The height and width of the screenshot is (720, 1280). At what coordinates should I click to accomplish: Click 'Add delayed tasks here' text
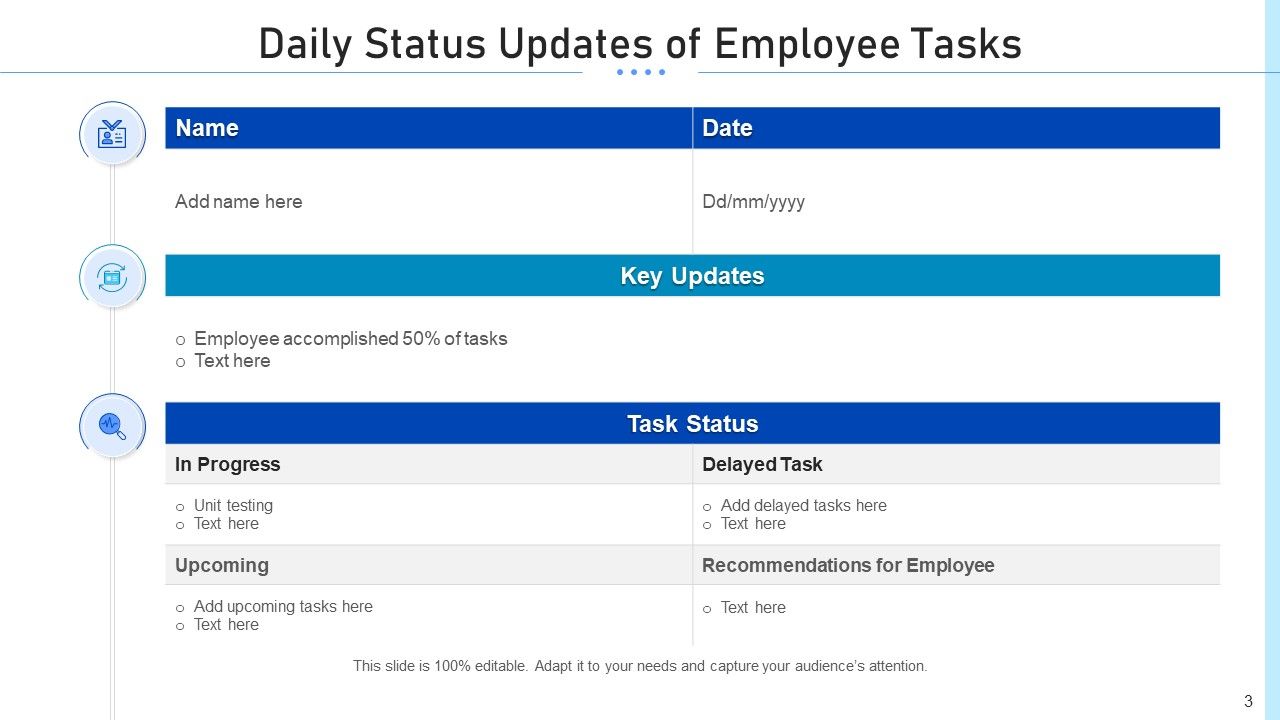[x=803, y=506]
